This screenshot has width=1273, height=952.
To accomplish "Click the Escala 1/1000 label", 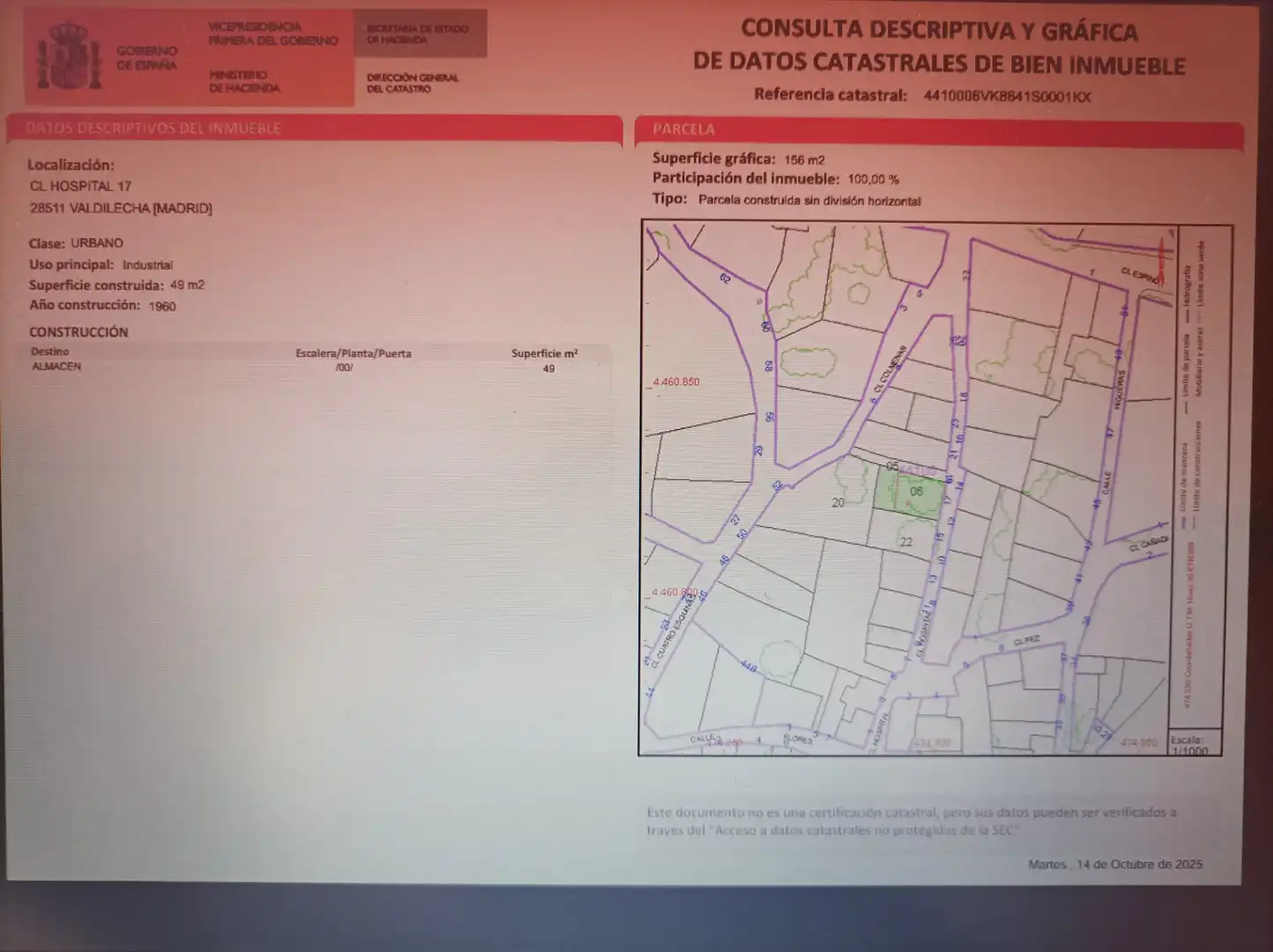I will pyautogui.click(x=1190, y=746).
